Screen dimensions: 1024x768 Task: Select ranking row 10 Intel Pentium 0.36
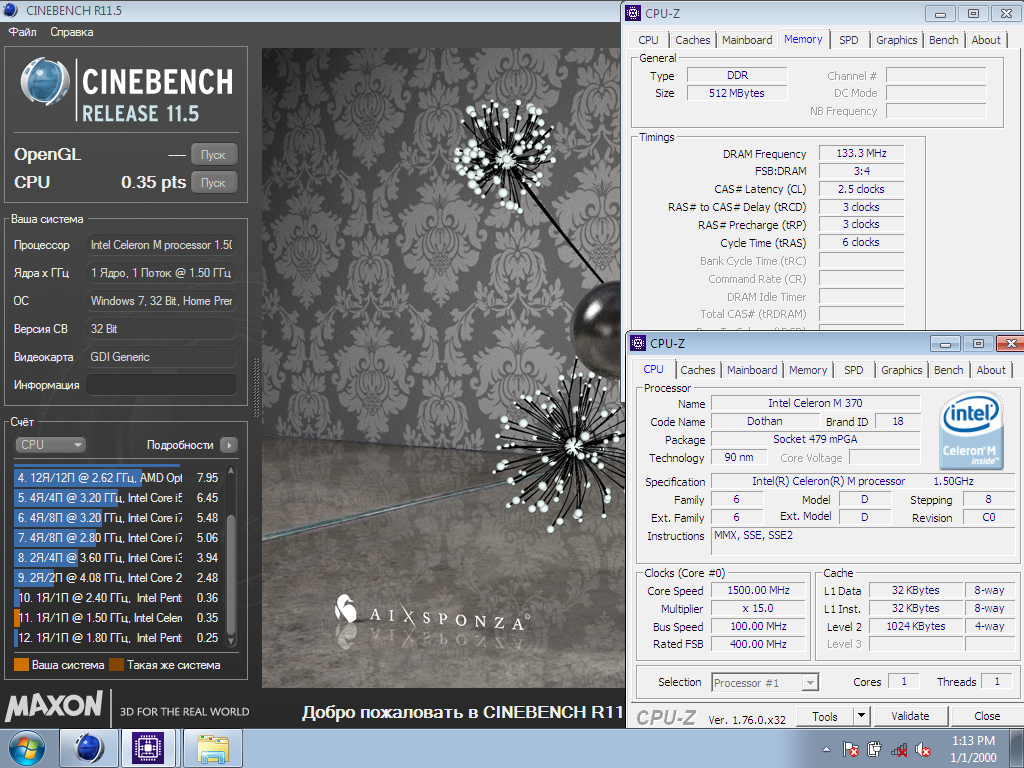pos(118,598)
